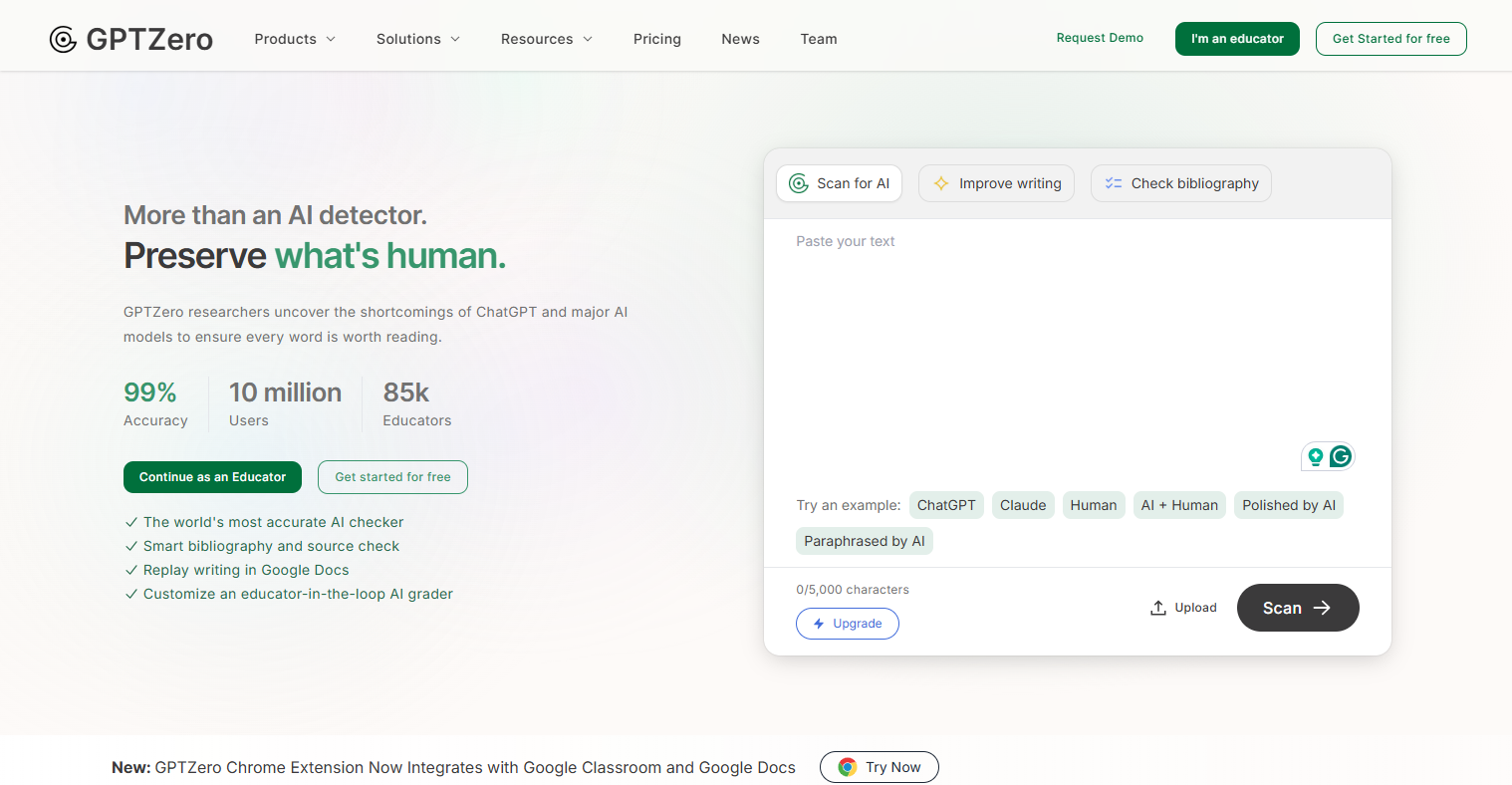Expand the Resources dropdown

pyautogui.click(x=546, y=39)
